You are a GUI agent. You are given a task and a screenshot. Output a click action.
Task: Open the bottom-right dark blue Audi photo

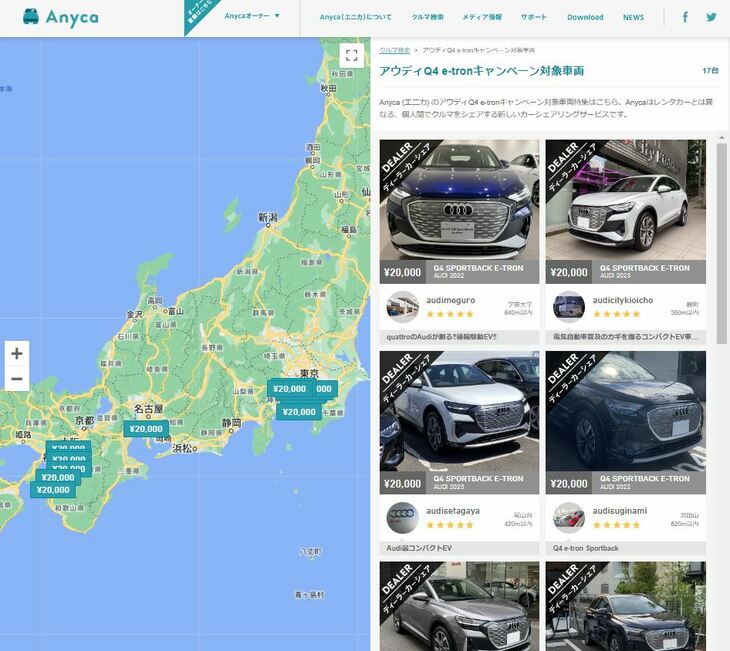coord(625,606)
